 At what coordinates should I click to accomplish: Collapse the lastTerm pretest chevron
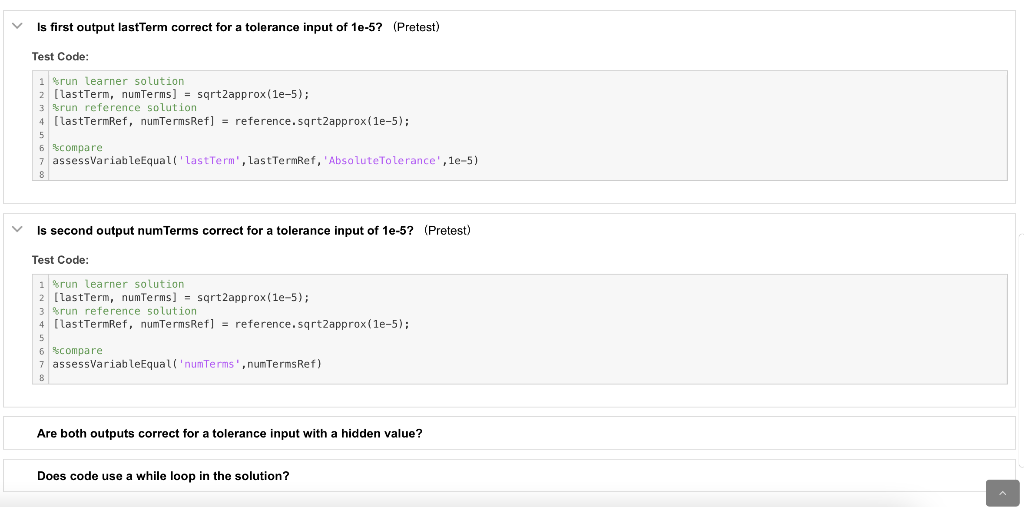tap(18, 26)
